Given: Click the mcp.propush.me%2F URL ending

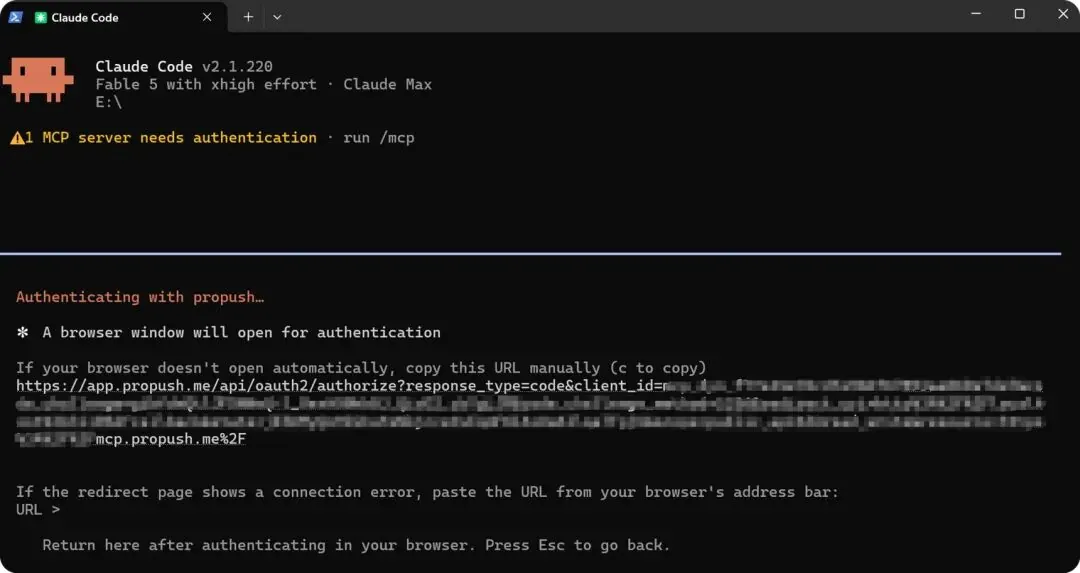Looking at the screenshot, I should (x=170, y=439).
